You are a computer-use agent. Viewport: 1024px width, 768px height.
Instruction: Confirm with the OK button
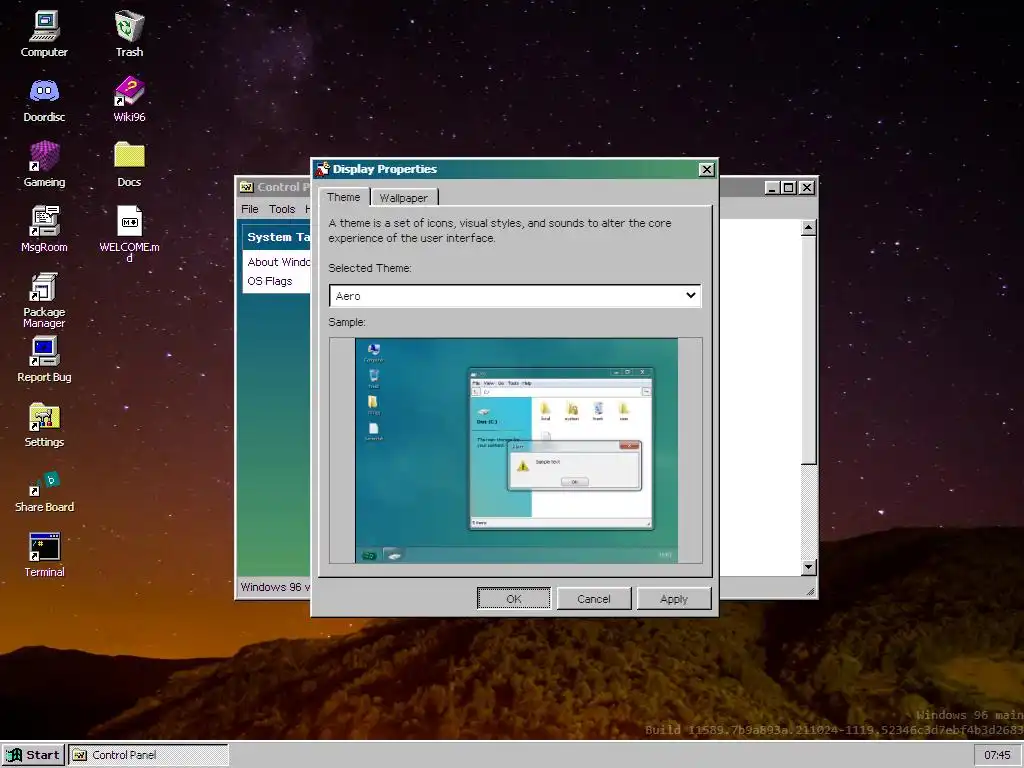pos(514,599)
